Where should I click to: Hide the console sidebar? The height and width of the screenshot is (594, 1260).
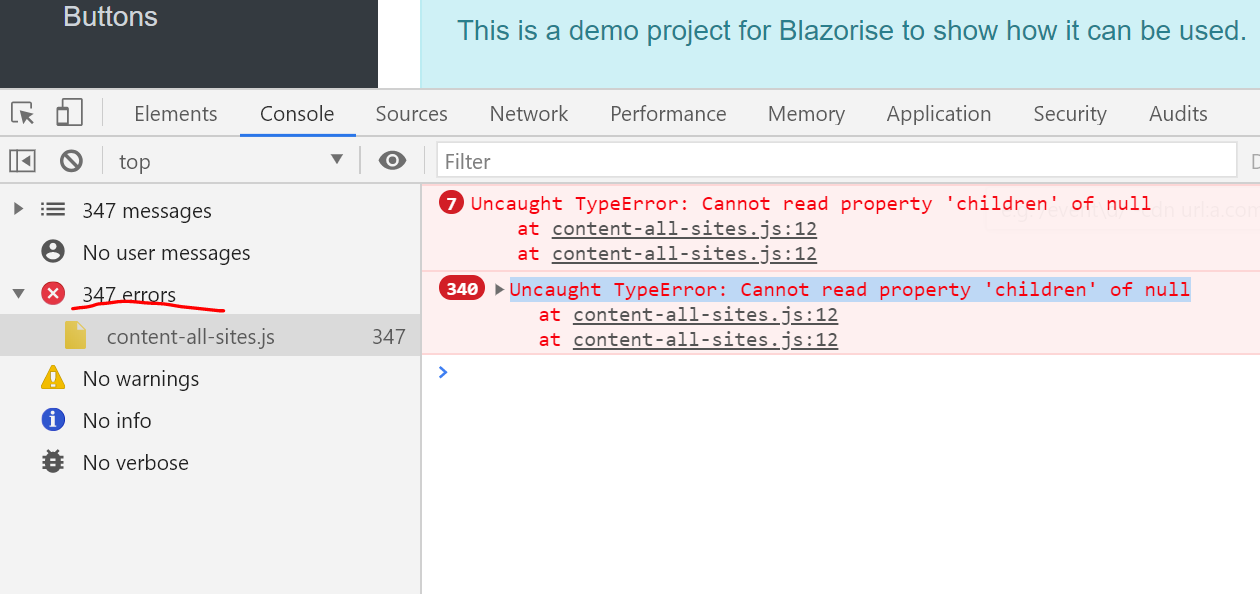click(22, 160)
